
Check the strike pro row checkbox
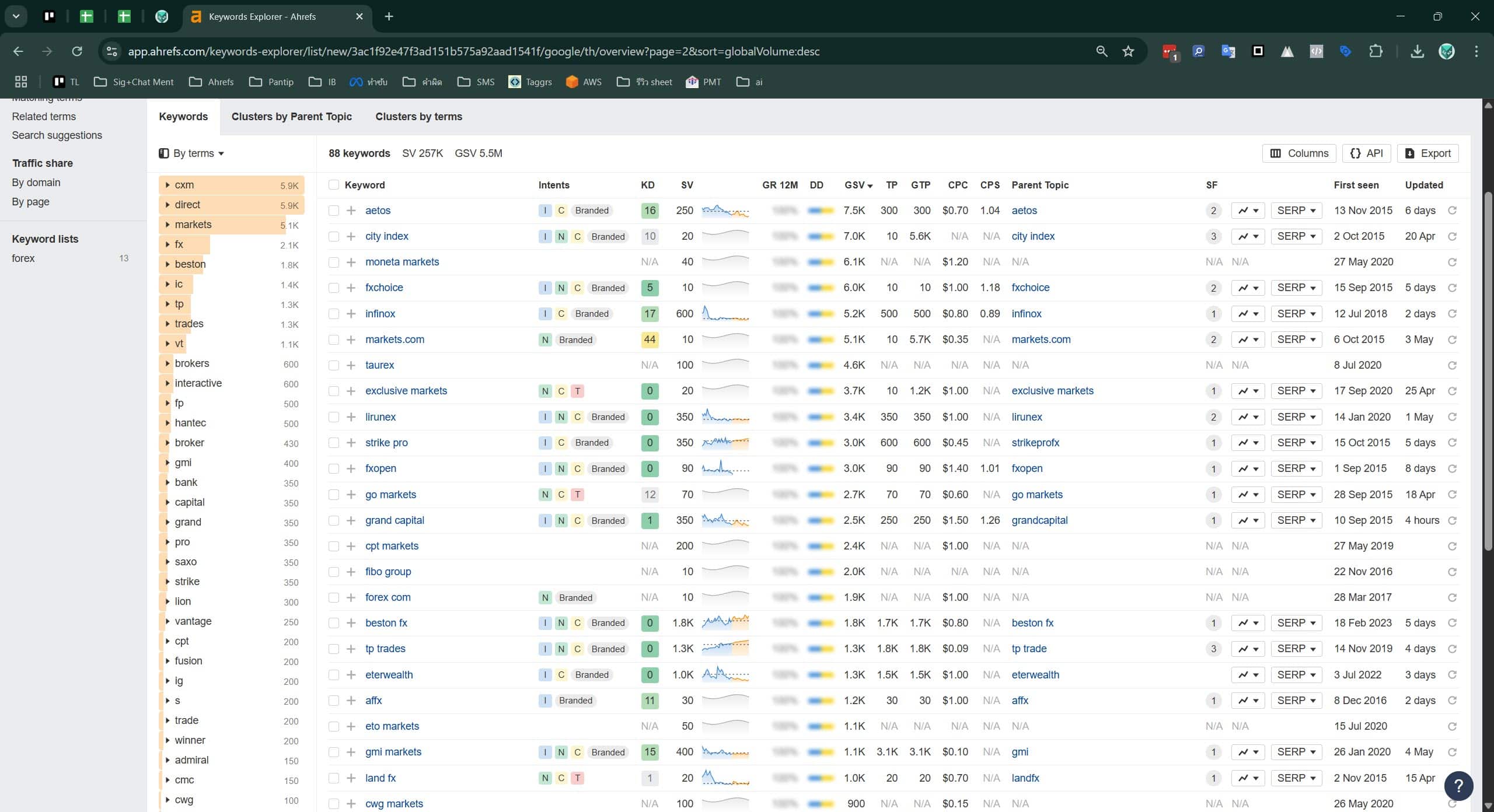coord(333,443)
